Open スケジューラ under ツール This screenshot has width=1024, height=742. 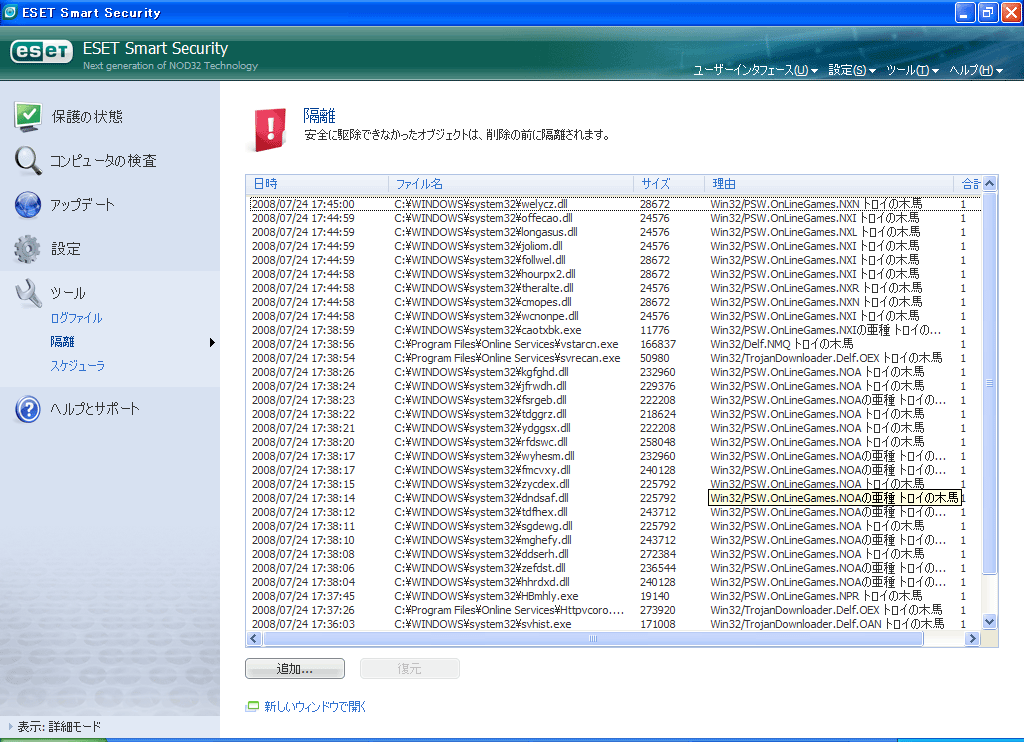pos(78,366)
